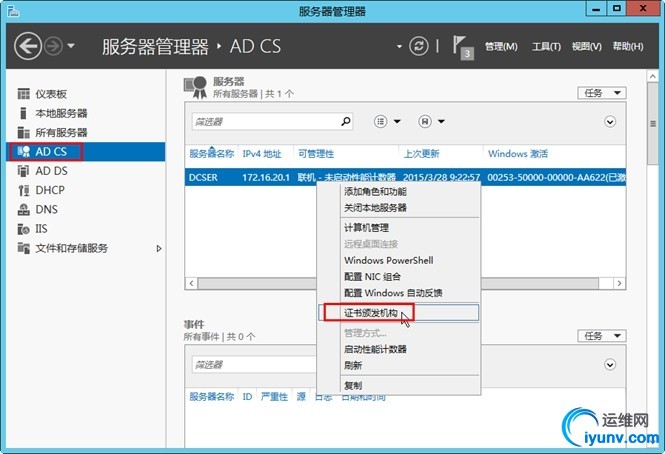Select the DCSER server row
The height and width of the screenshot is (454, 665).
pyautogui.click(x=405, y=177)
